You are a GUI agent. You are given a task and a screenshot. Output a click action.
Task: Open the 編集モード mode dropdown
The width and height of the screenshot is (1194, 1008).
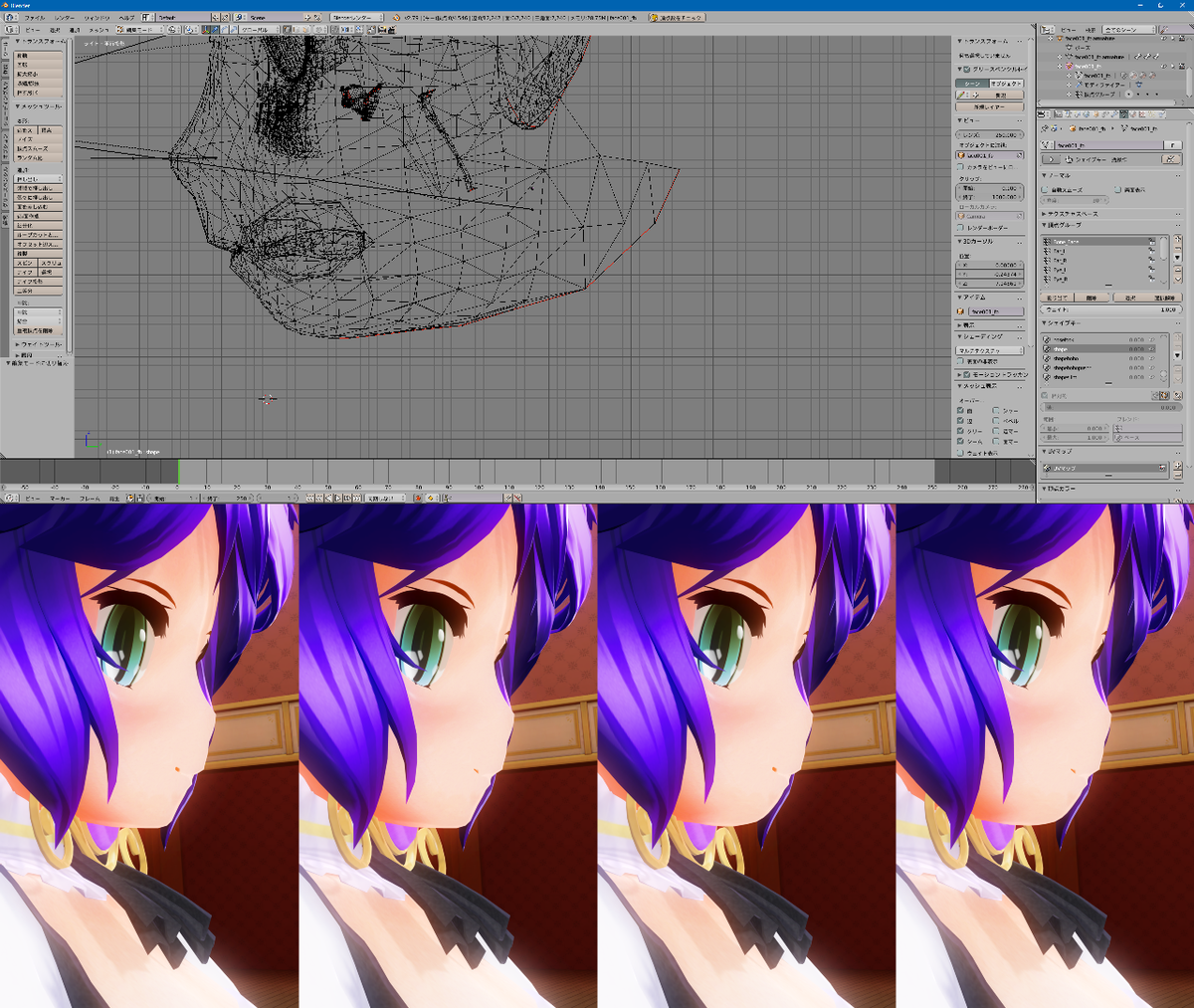point(140,30)
